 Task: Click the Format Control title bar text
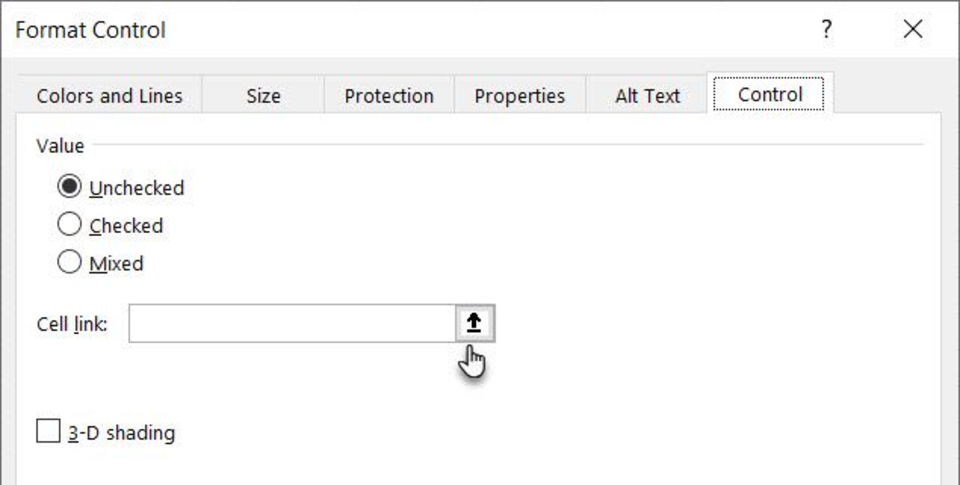pyautogui.click(x=91, y=29)
